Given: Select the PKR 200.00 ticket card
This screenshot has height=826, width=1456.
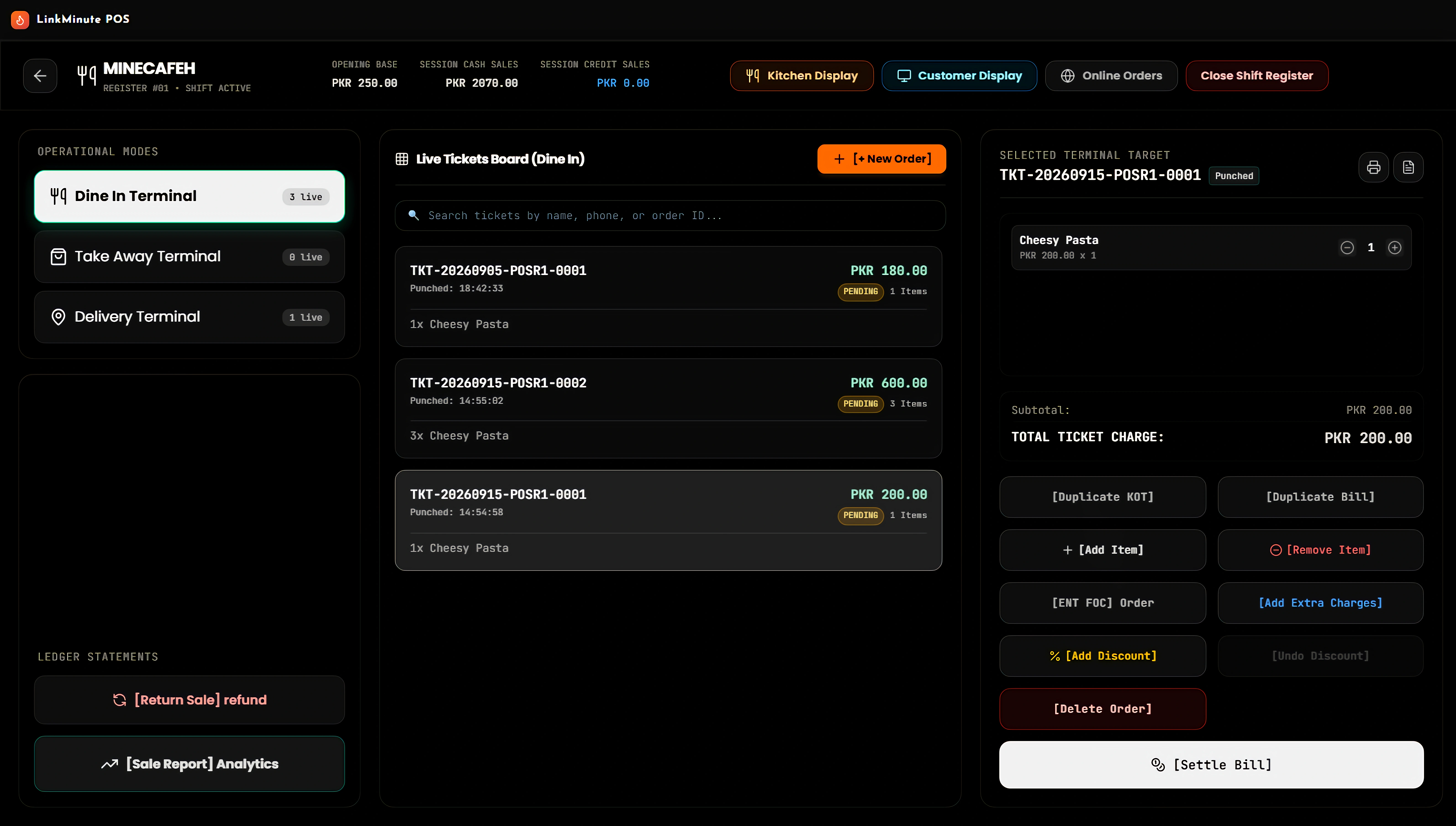Looking at the screenshot, I should [x=668, y=520].
